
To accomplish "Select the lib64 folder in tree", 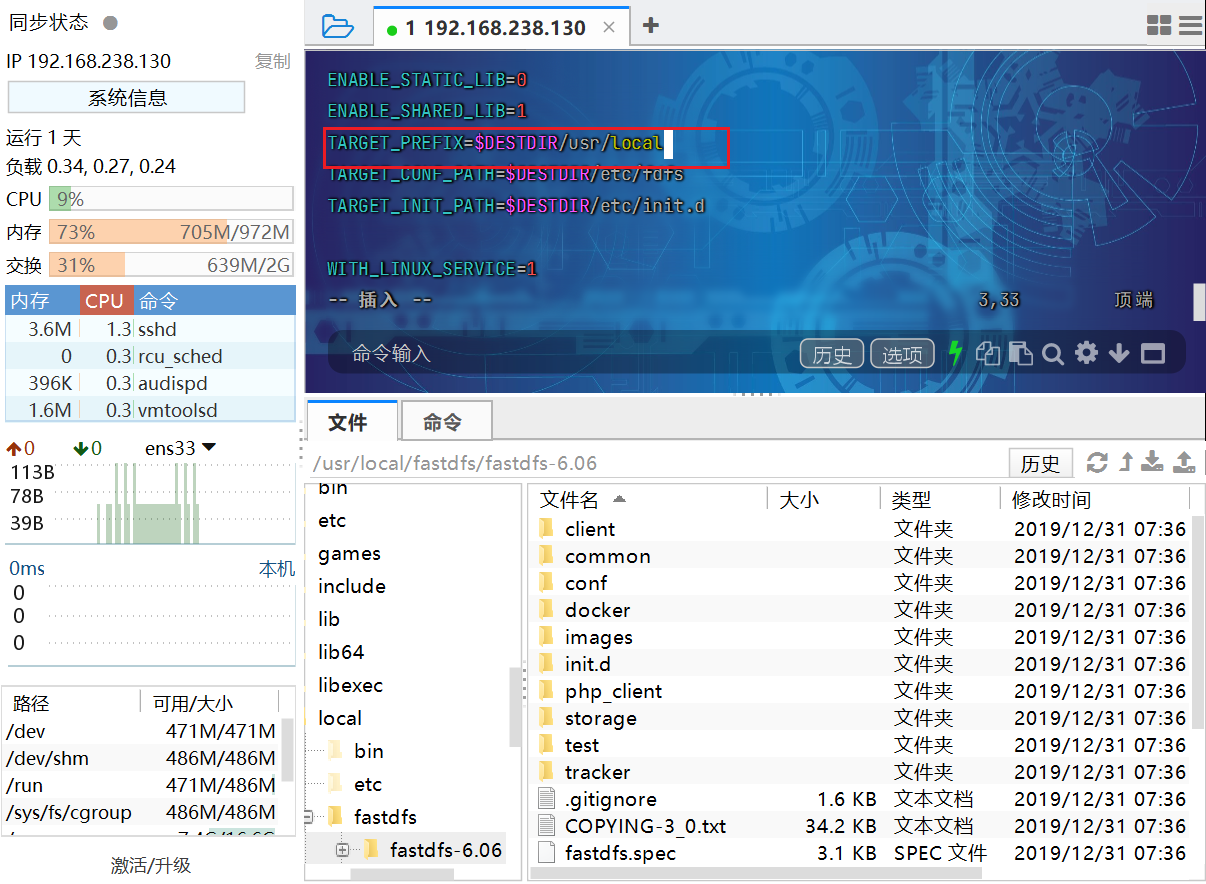I will point(341,652).
